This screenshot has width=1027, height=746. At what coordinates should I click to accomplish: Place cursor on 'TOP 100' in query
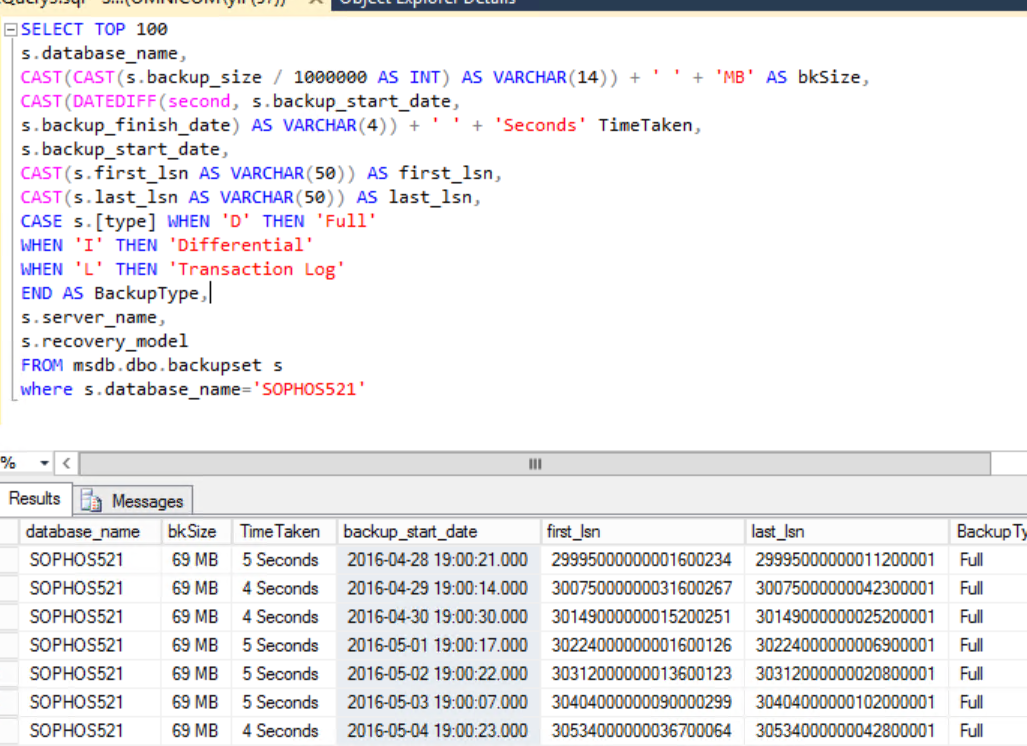pos(130,29)
